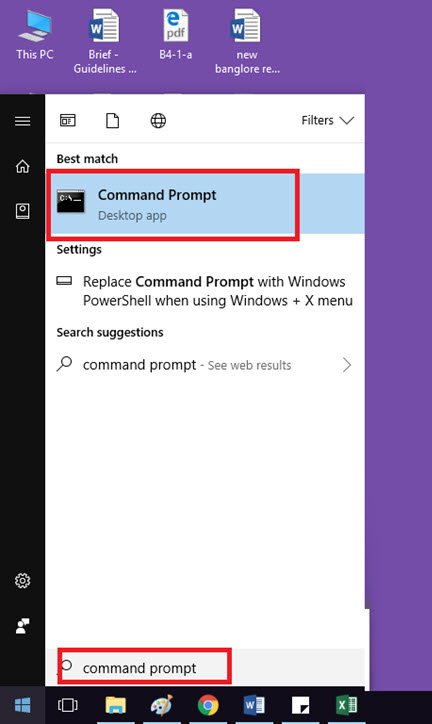Open Google Chrome from taskbar
Viewport: 432px width, 724px height.
coord(208,705)
